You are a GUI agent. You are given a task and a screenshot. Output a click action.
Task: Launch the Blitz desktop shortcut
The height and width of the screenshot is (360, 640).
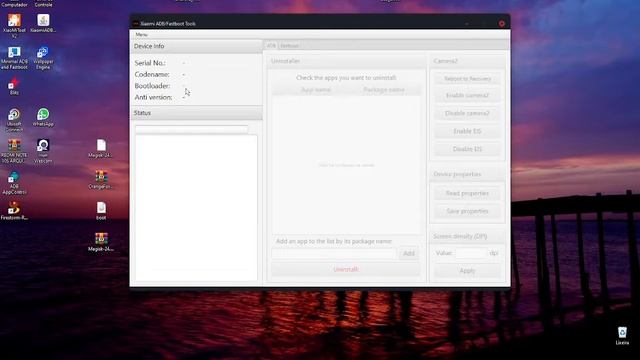(x=14, y=86)
